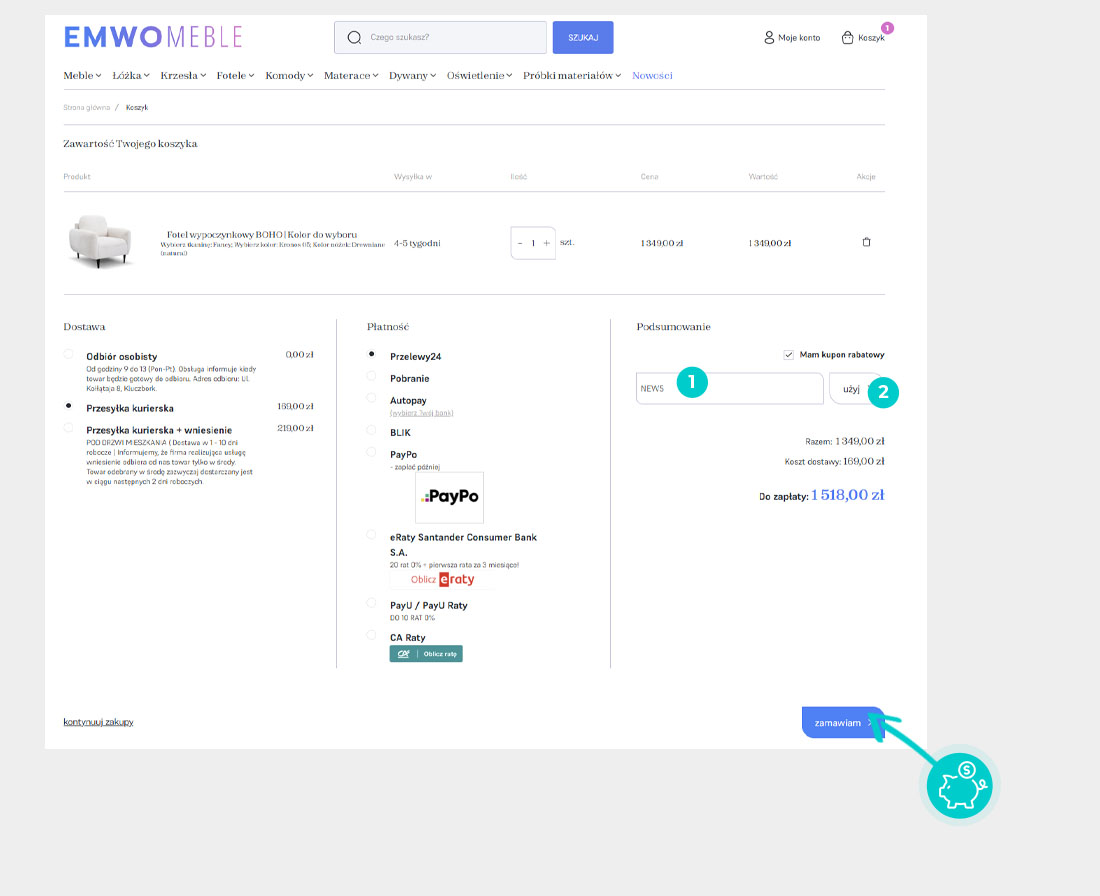1100x896 pixels.
Task: Click the EMWO Meble logo
Action: (153, 37)
